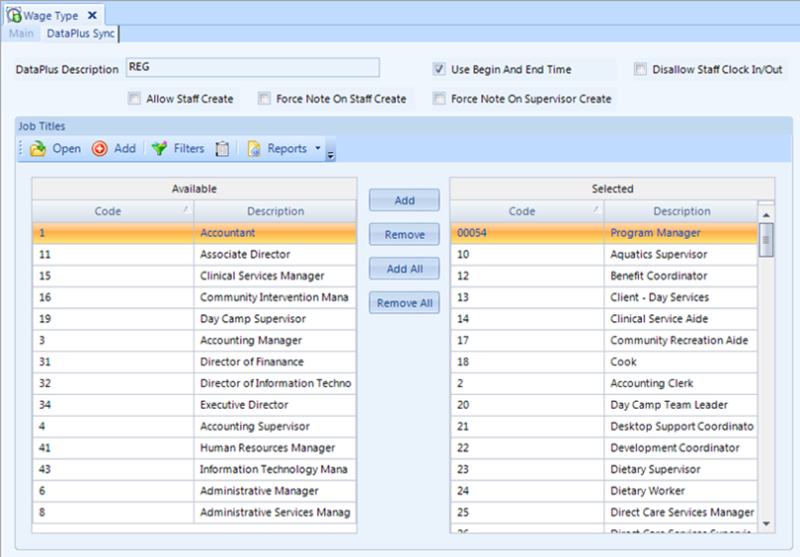Expand the Reports dropdown arrow
The image size is (800, 557).
pos(318,149)
